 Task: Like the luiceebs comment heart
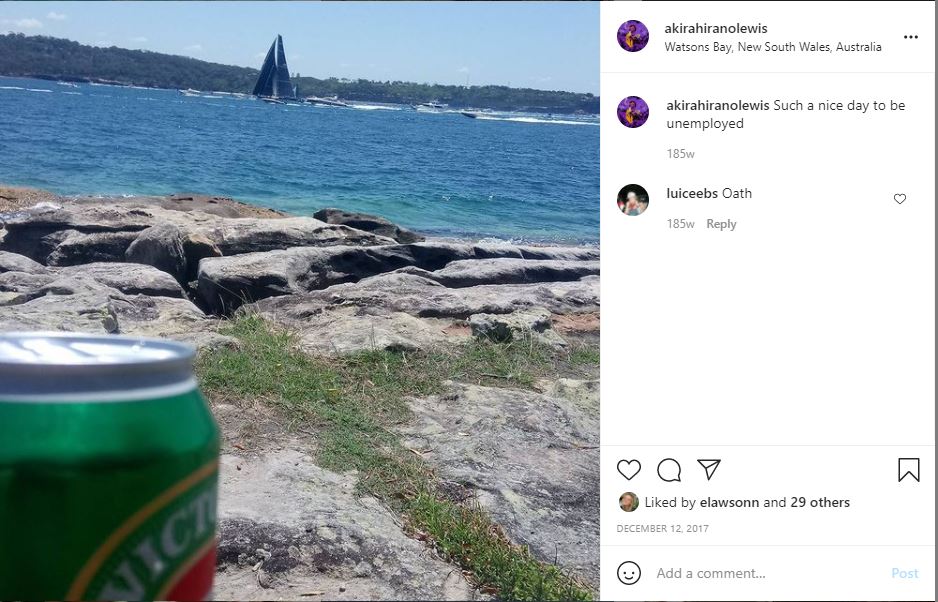pyautogui.click(x=900, y=199)
